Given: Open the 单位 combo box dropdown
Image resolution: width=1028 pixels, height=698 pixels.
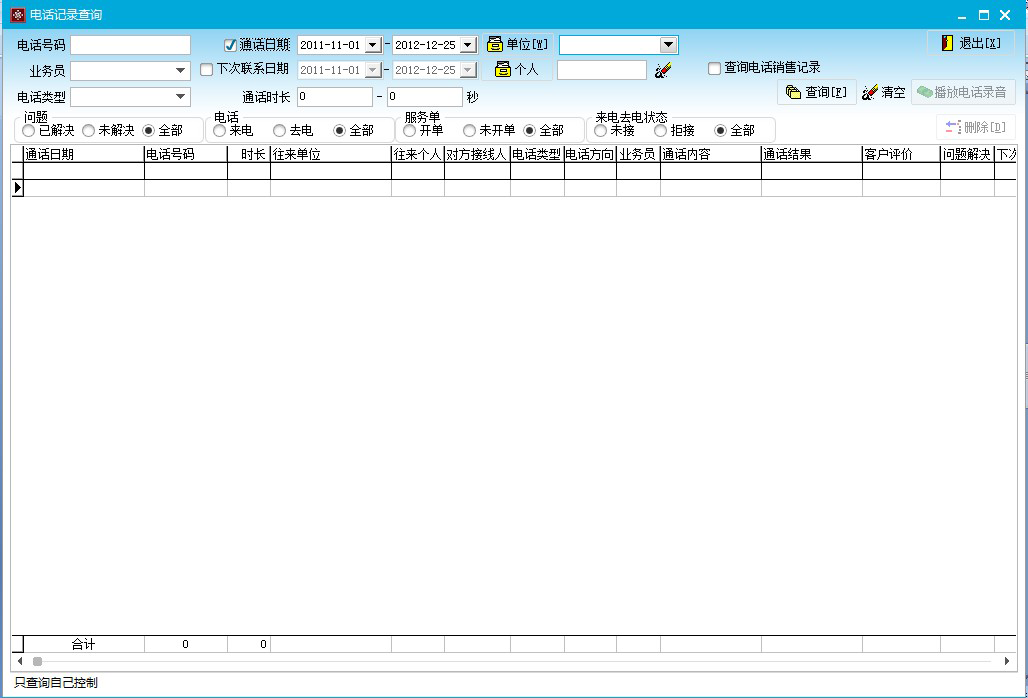Looking at the screenshot, I should (x=668, y=45).
